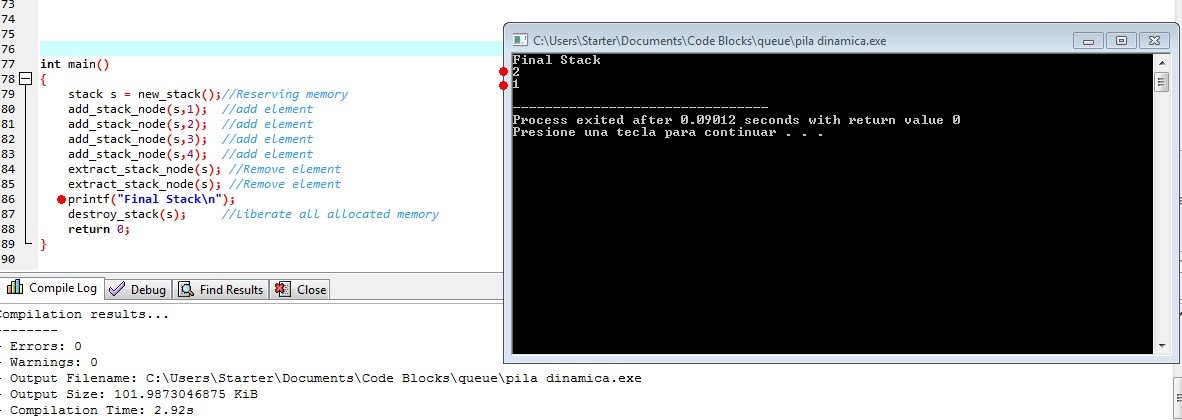Switch to the Debug tab
This screenshot has width=1182, height=420.
tap(138, 290)
